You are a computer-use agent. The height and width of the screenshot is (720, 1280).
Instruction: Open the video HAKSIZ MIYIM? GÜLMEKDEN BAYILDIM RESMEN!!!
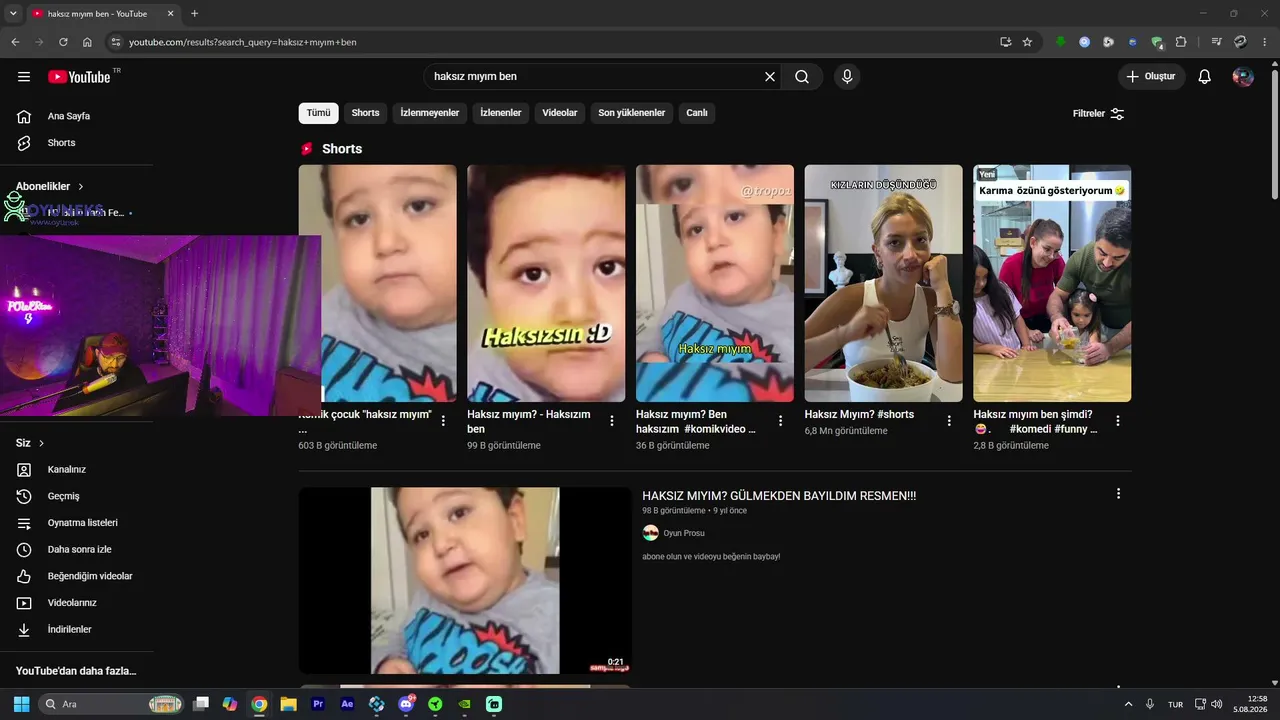pyautogui.click(x=779, y=496)
